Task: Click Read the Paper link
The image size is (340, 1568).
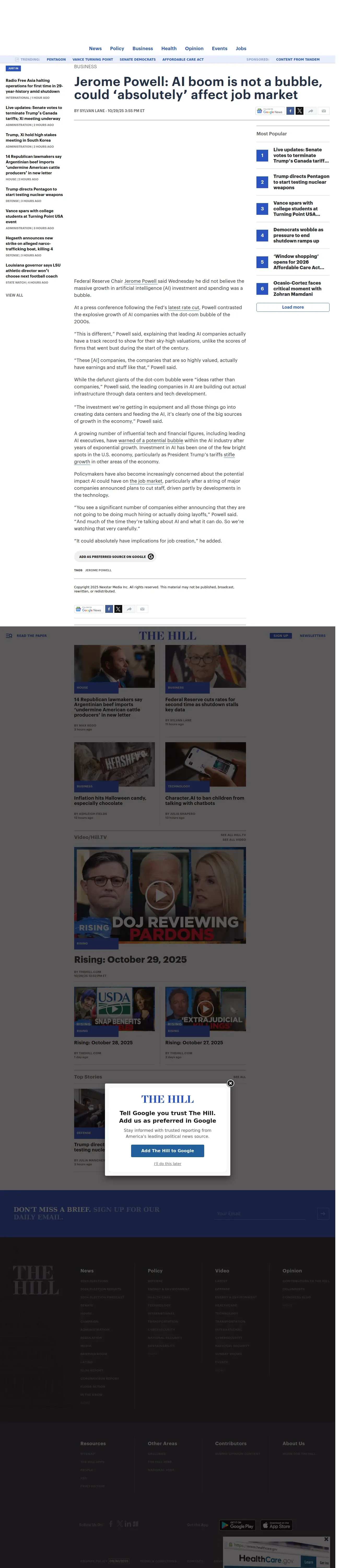Action: coord(32,636)
